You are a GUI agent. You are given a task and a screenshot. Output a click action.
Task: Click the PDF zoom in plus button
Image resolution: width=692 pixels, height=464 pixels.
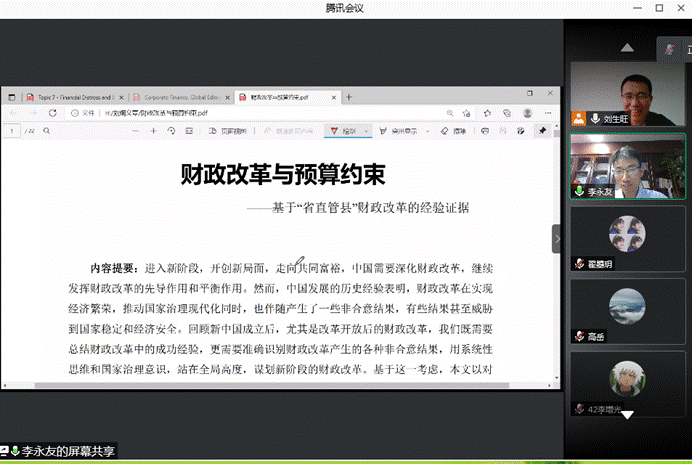tap(153, 131)
